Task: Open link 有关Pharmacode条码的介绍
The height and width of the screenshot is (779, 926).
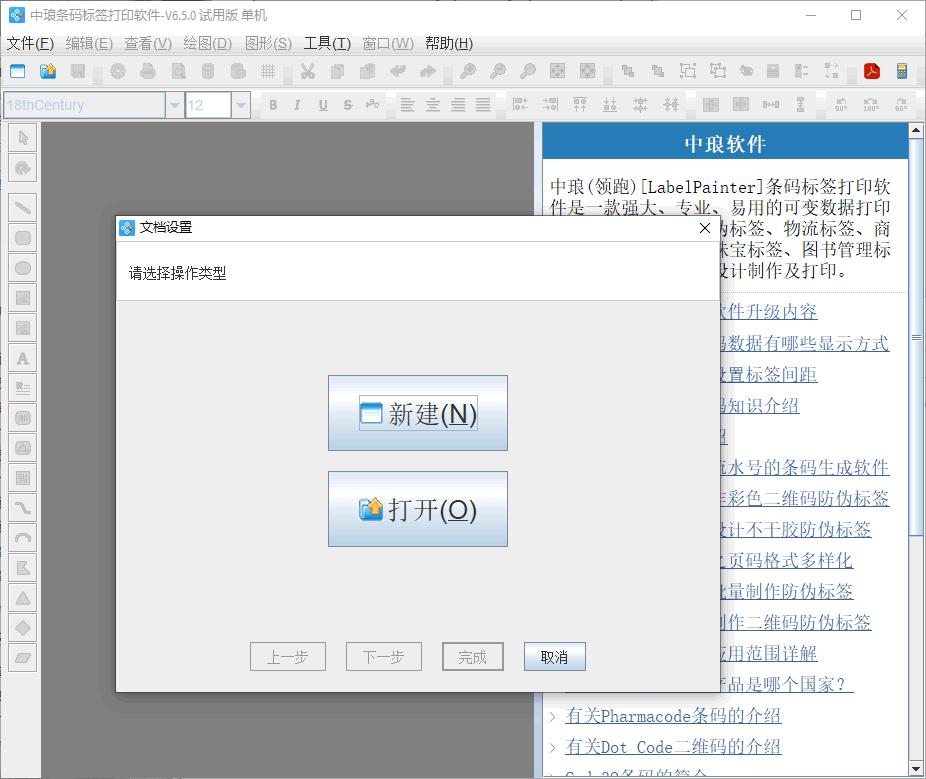Action: pyautogui.click(x=673, y=716)
